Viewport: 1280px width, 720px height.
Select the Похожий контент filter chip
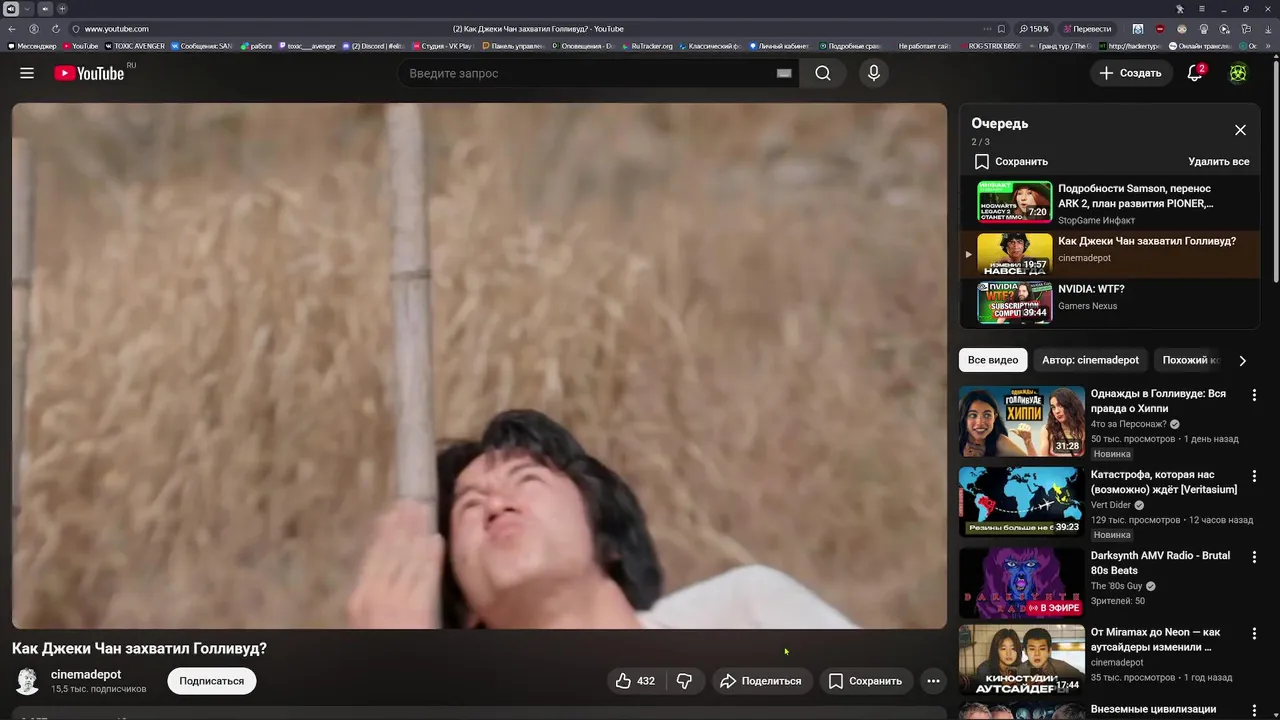click(x=1190, y=360)
